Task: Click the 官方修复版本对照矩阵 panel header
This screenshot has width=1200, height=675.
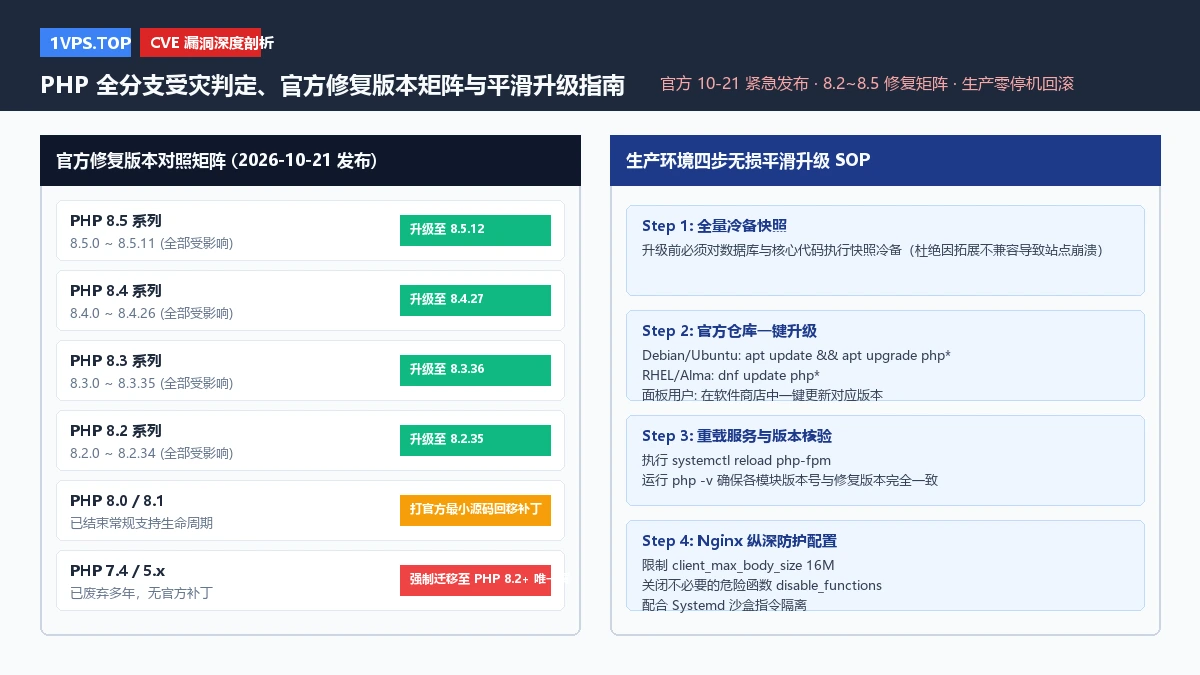Action: (310, 160)
